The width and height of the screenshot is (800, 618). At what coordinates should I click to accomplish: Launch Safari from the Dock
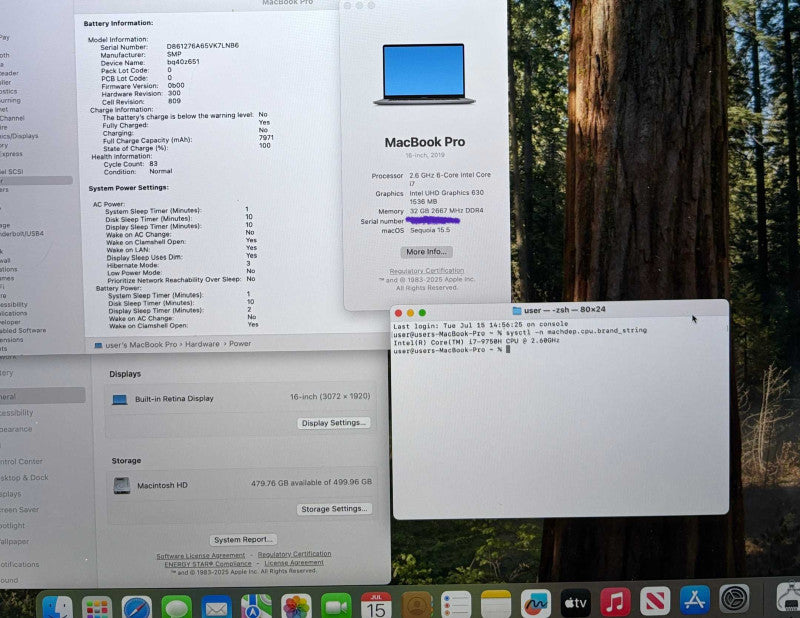click(137, 607)
